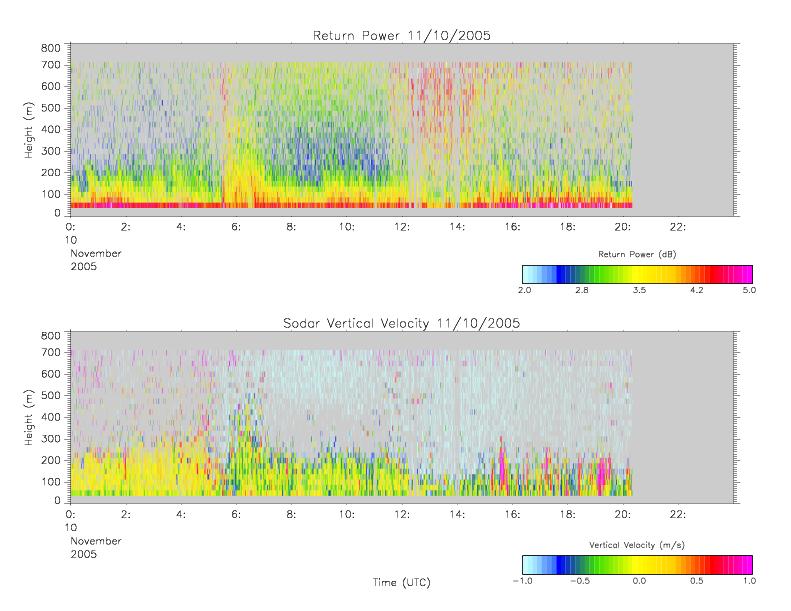Click the 2.8 tick on Return Power color bar
Viewport: 791px width, 611px height.
pos(582,290)
